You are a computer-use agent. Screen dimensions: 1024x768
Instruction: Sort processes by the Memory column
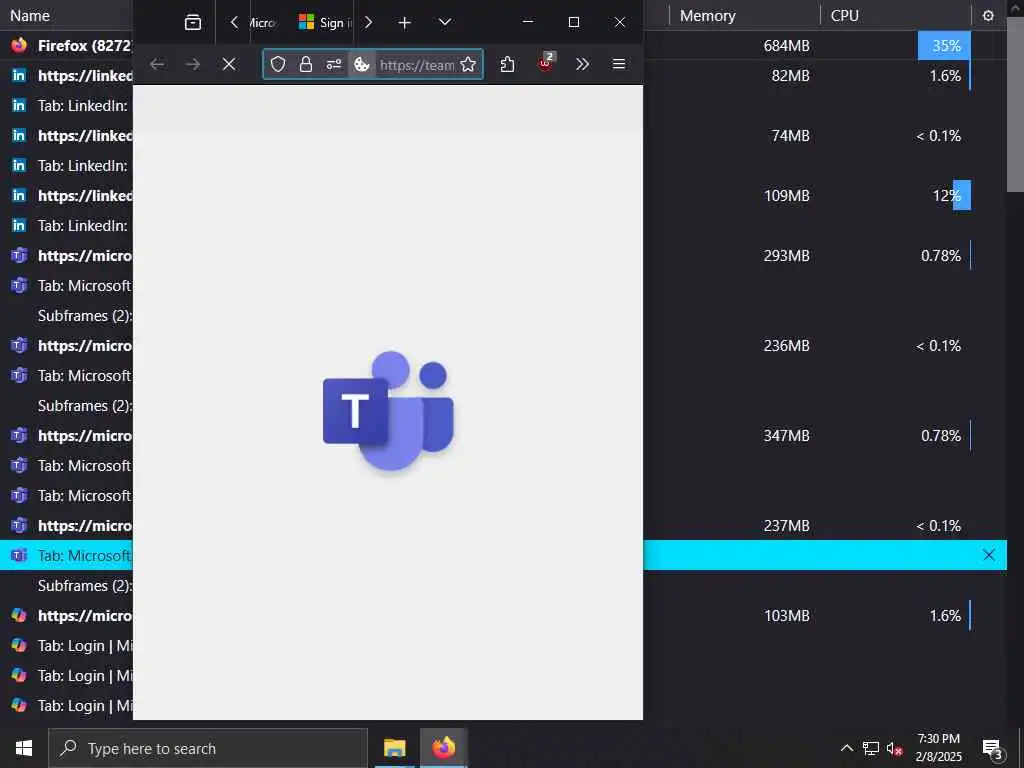[x=707, y=16]
